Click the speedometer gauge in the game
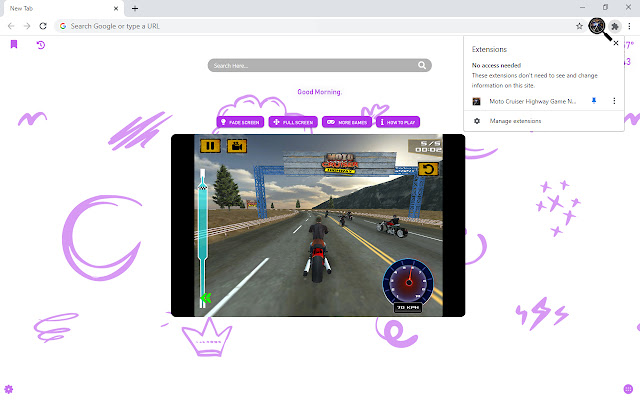The width and height of the screenshot is (640, 400). point(409,281)
